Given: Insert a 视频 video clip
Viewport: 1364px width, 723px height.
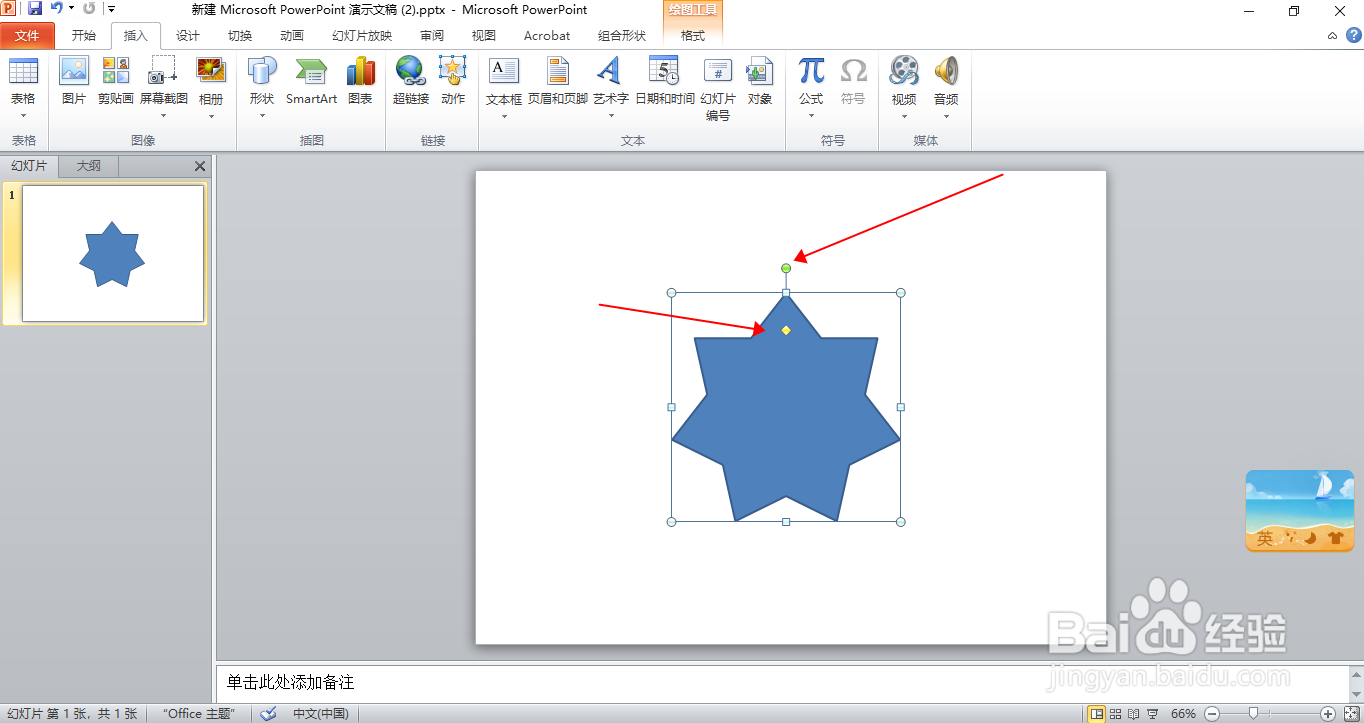Looking at the screenshot, I should coord(904,72).
